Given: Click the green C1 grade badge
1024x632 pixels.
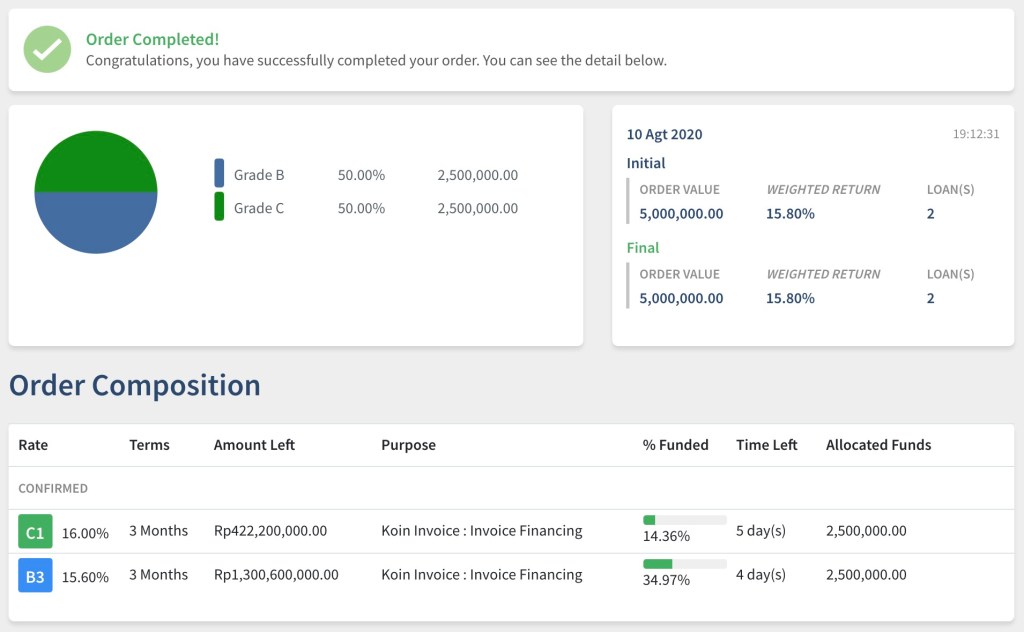Looking at the screenshot, I should pos(35,532).
